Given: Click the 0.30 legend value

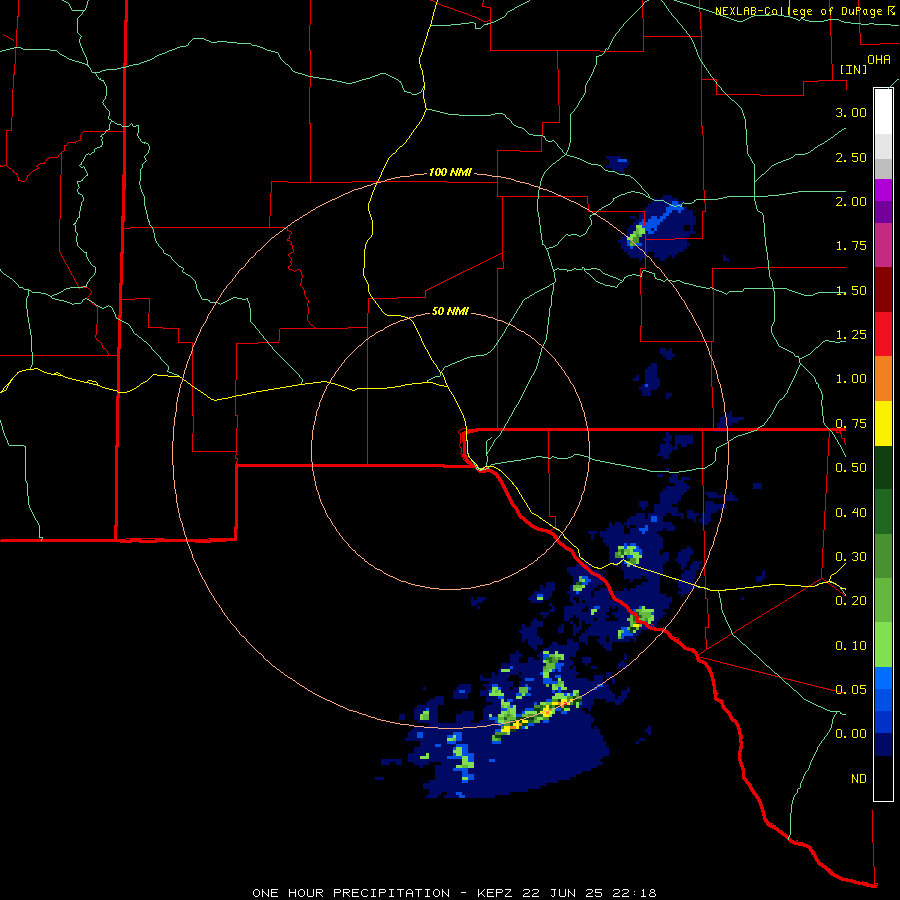Looking at the screenshot, I should [x=851, y=557].
